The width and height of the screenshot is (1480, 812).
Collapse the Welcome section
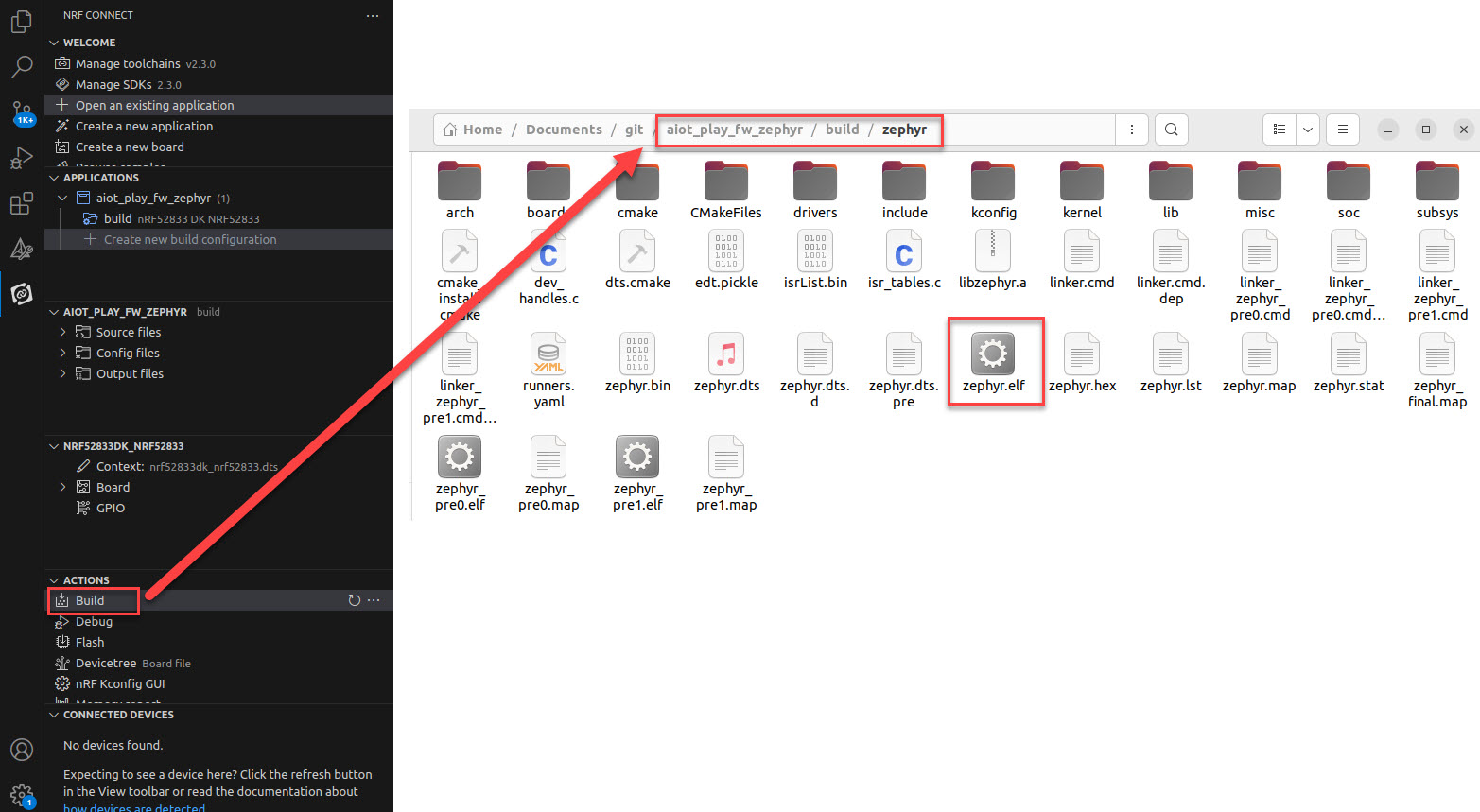[54, 43]
